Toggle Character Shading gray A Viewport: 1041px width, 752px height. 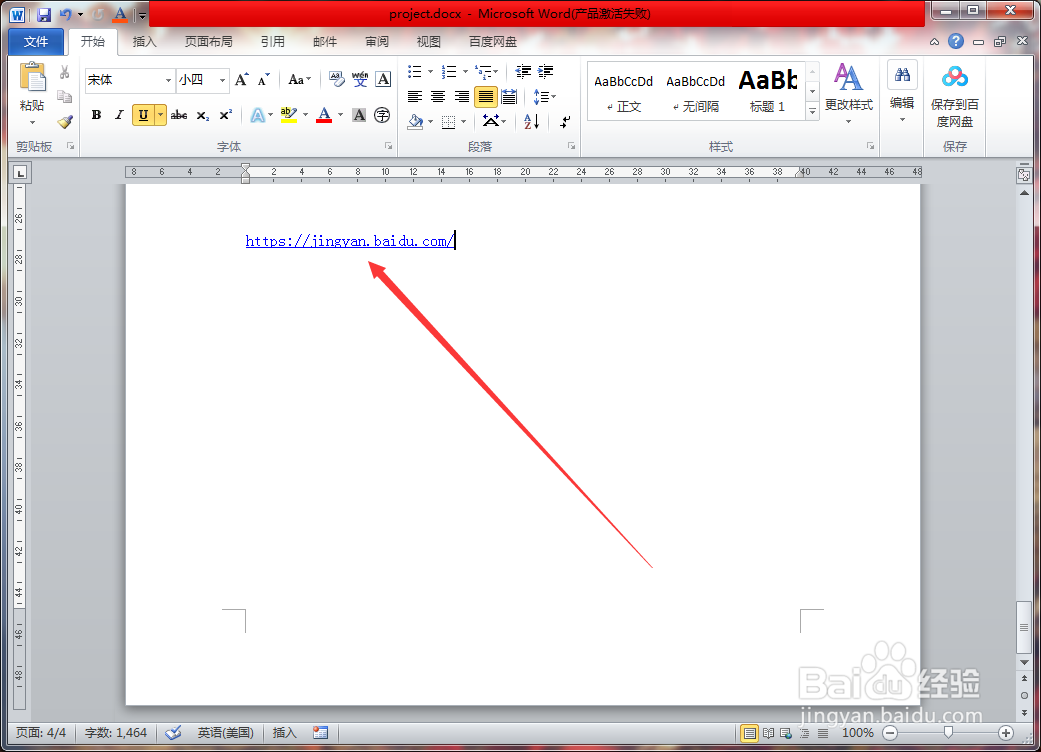[x=359, y=115]
